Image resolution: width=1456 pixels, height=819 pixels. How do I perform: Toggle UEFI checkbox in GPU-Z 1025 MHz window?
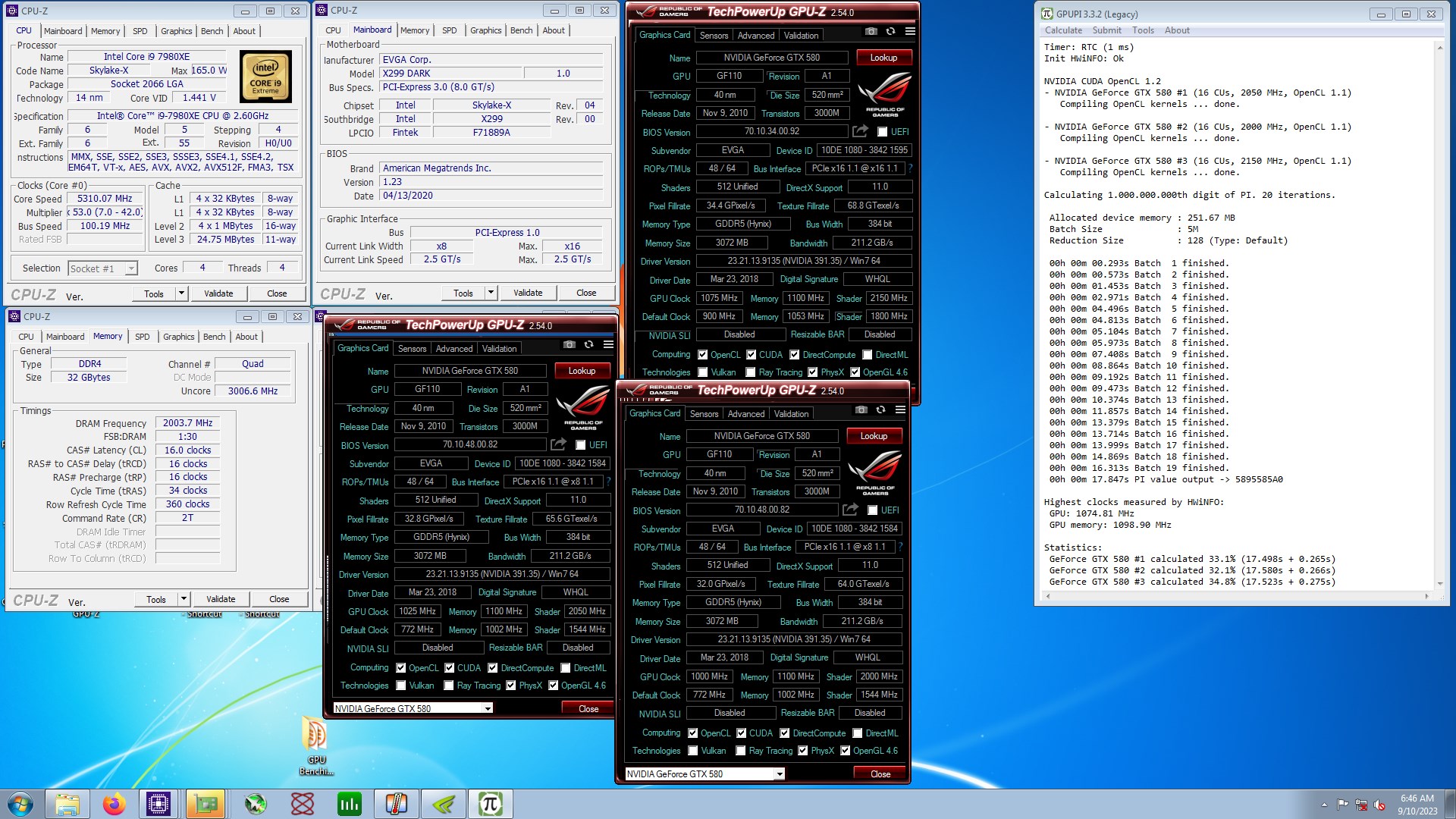click(581, 445)
